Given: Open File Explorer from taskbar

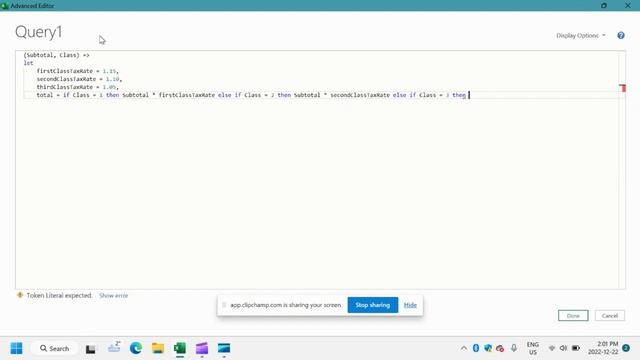Looking at the screenshot, I should coord(158,348).
